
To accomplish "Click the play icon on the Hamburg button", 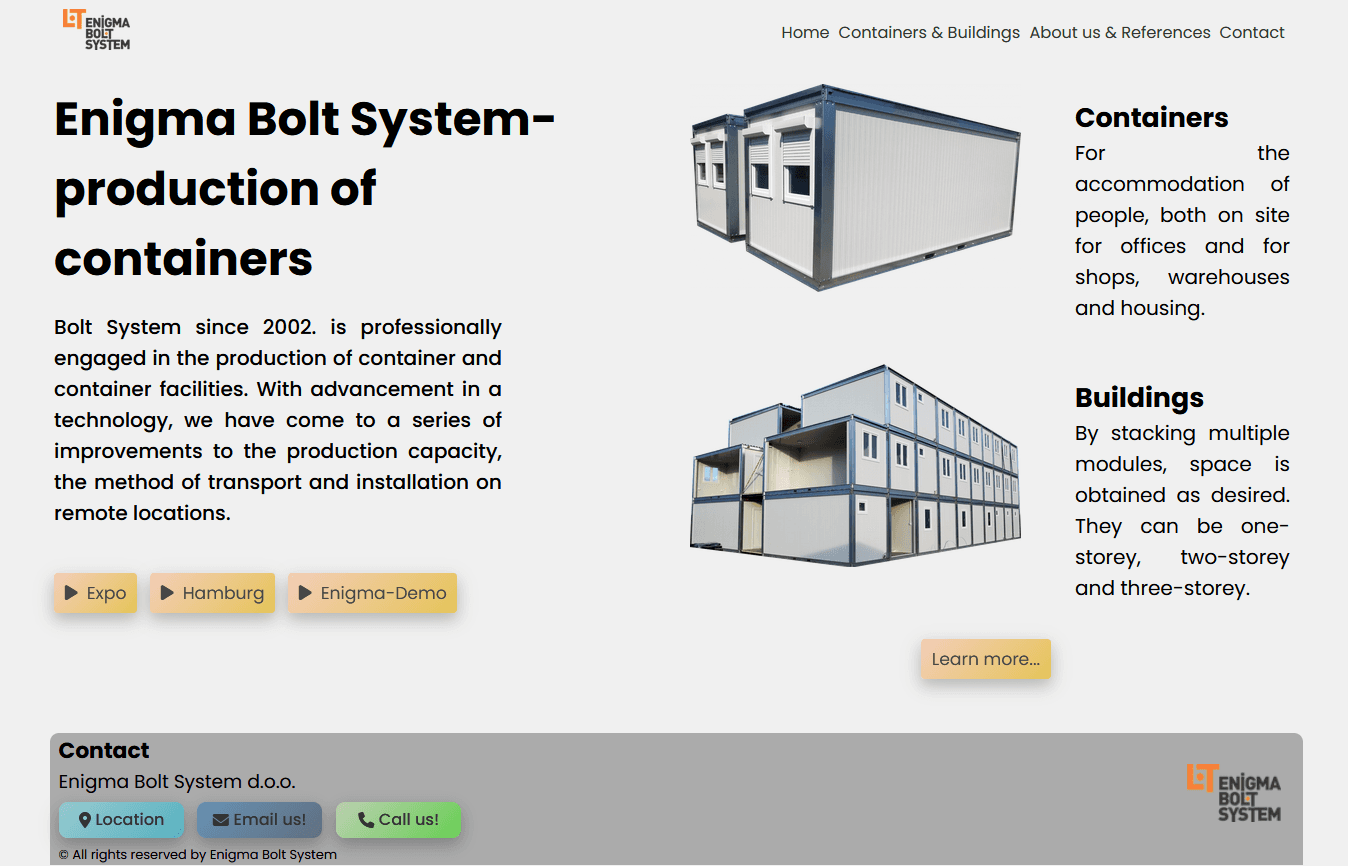I will (166, 593).
